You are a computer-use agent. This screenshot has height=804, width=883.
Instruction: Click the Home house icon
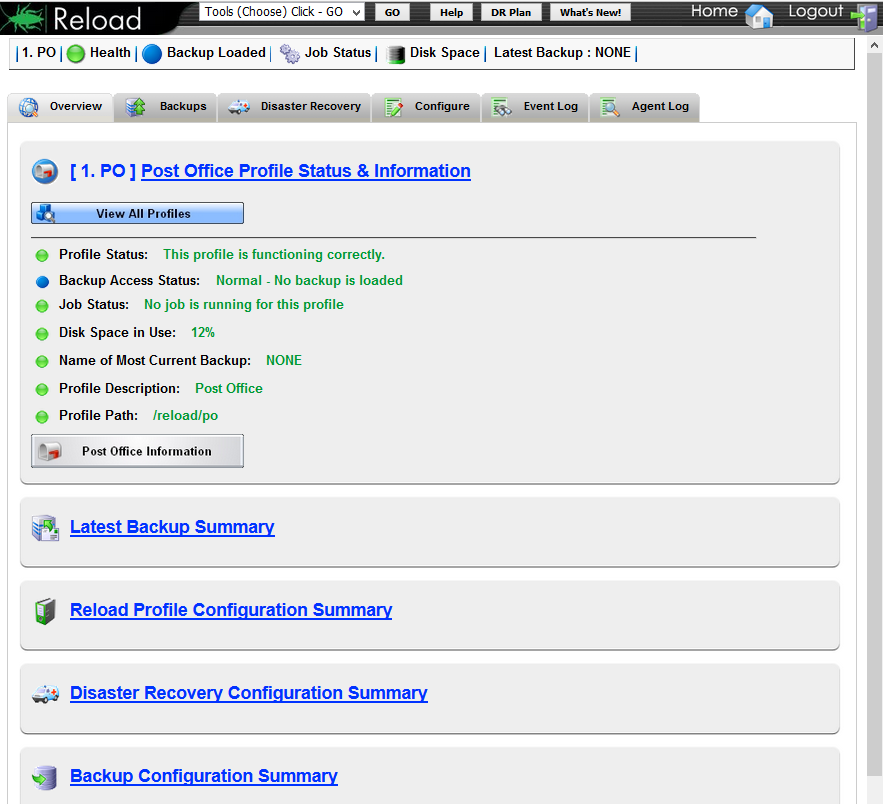pyautogui.click(x=759, y=16)
